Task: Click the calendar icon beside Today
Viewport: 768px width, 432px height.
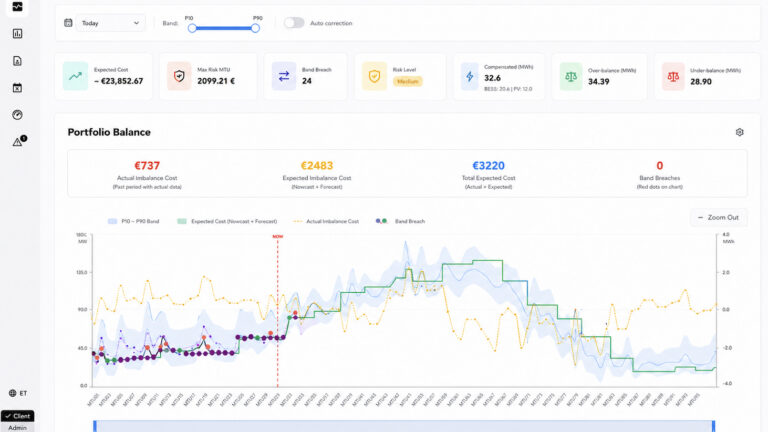Action: [68, 23]
